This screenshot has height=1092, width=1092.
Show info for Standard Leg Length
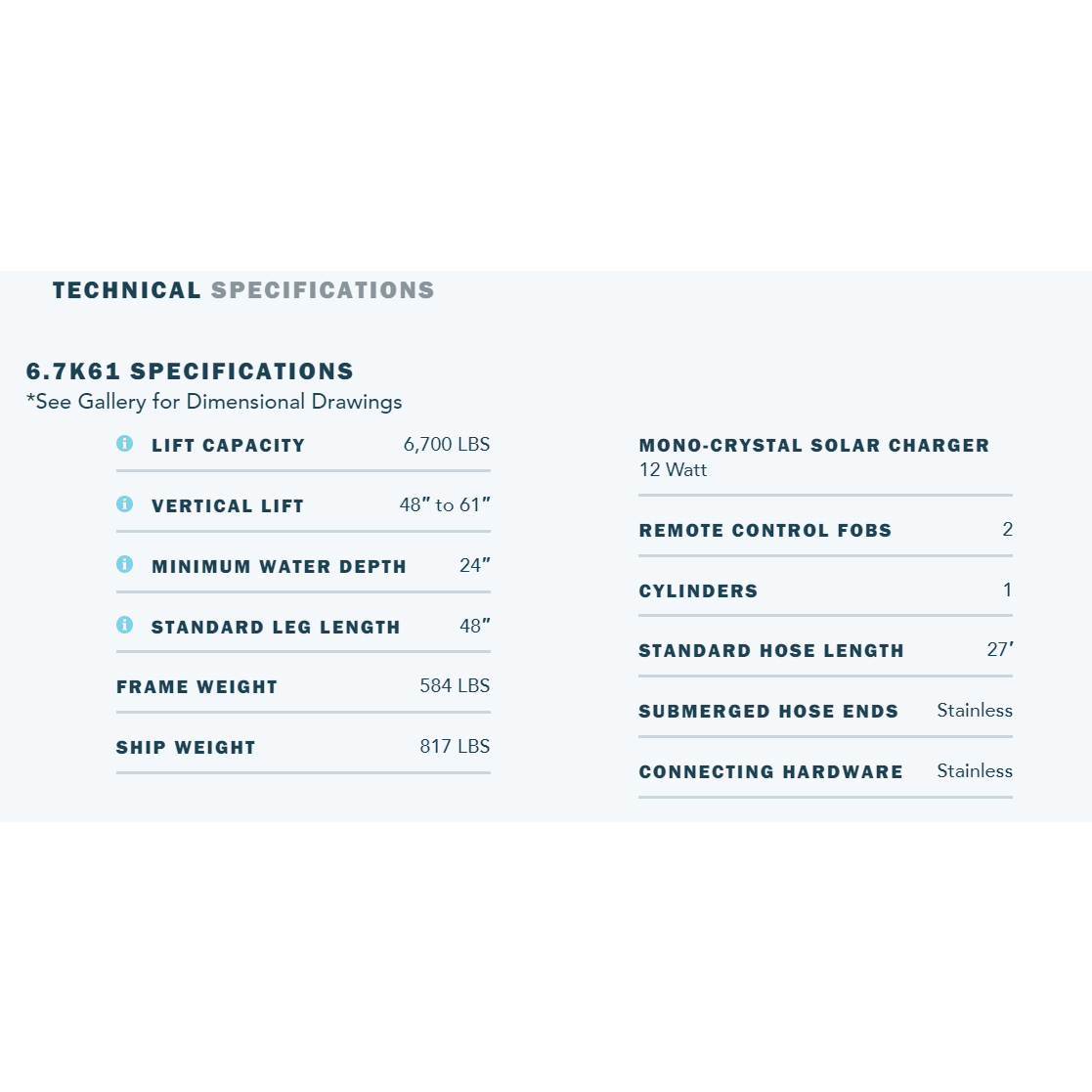point(125,625)
